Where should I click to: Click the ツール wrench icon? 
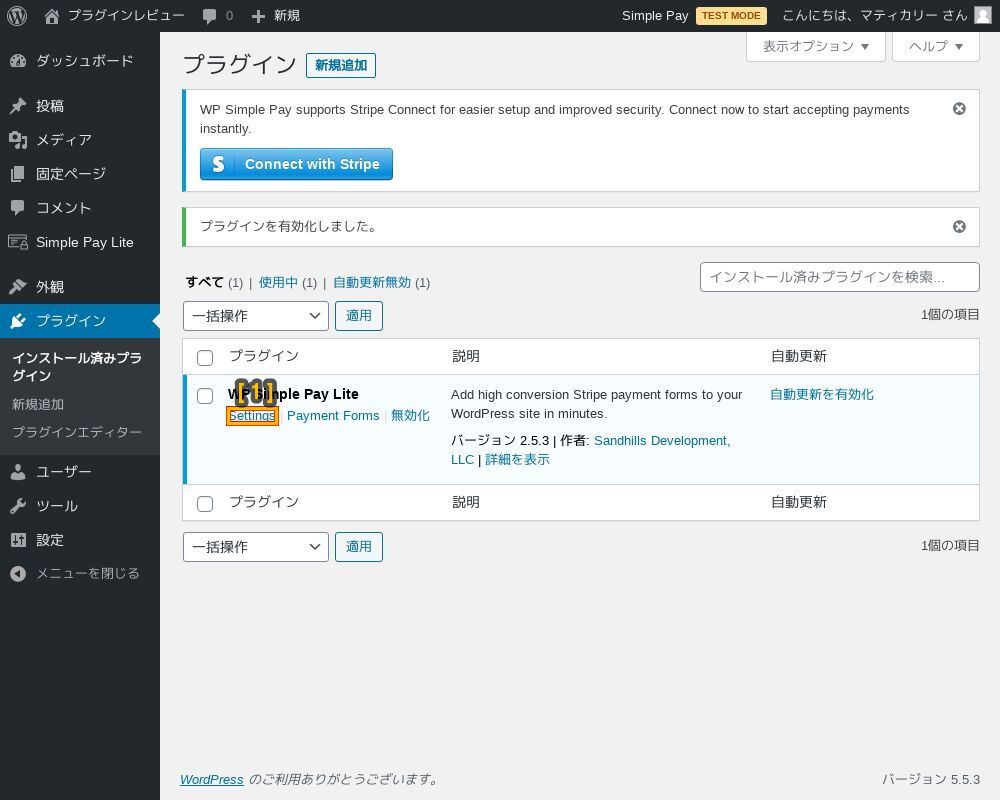[x=18, y=506]
